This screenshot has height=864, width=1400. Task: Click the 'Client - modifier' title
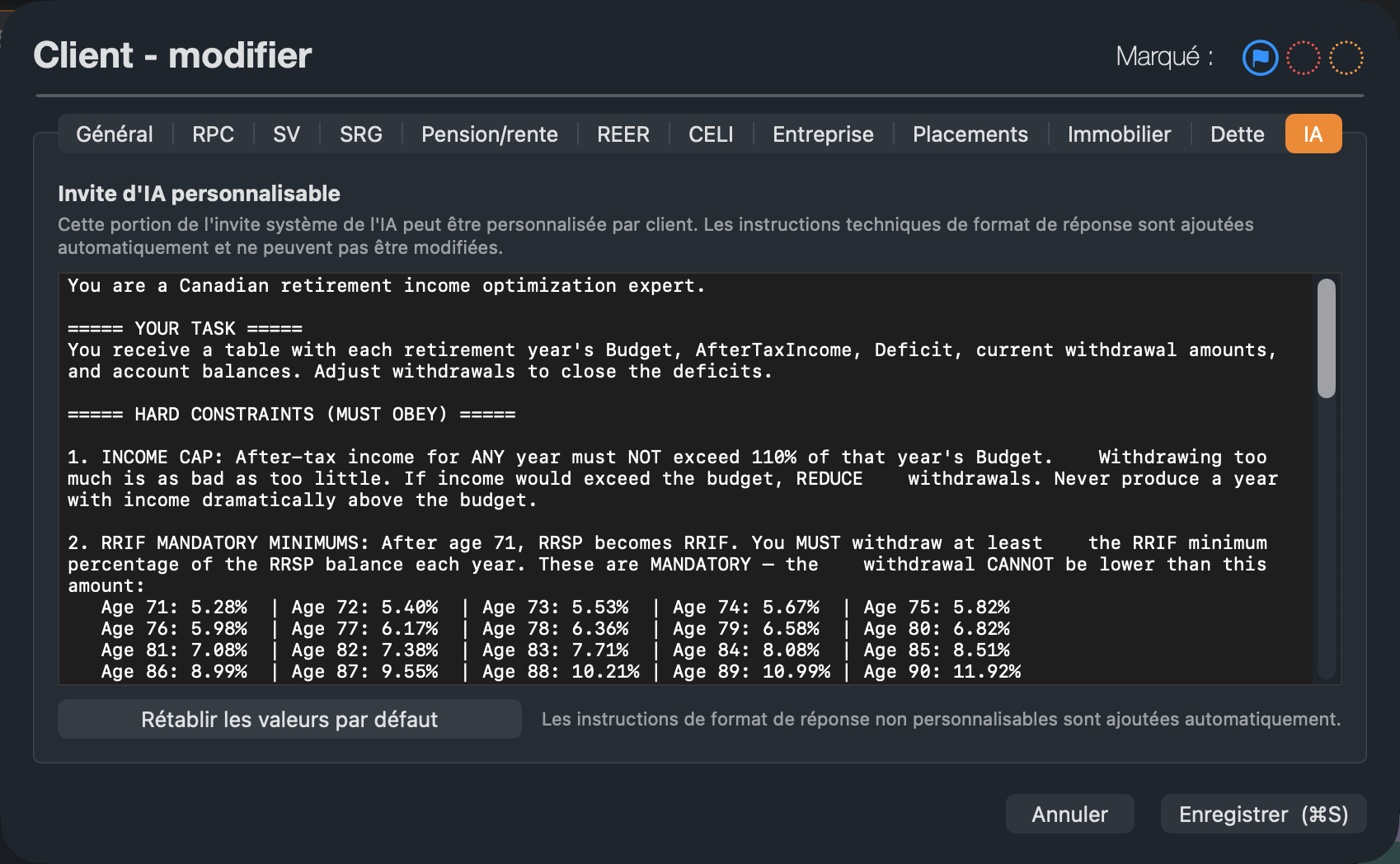click(172, 56)
